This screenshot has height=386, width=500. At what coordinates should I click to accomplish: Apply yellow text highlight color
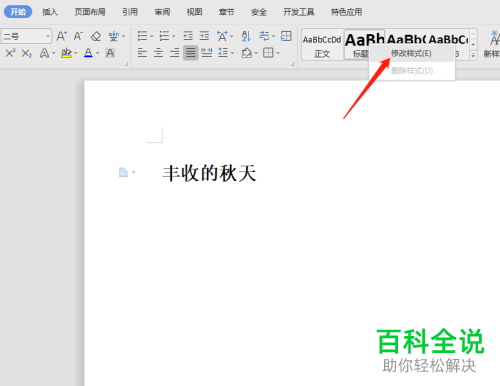click(x=67, y=53)
